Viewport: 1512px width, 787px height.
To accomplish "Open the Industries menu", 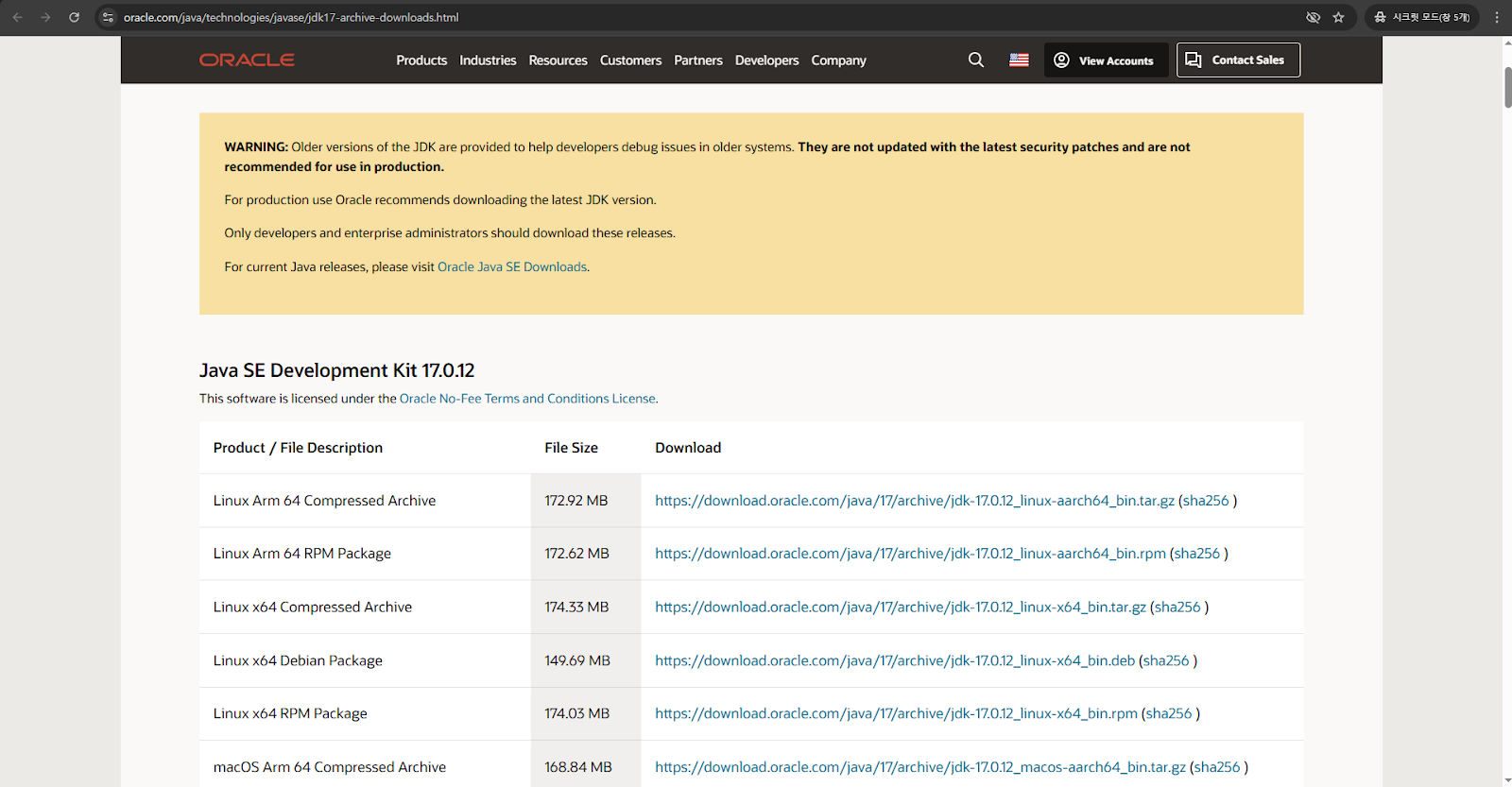I will (488, 60).
